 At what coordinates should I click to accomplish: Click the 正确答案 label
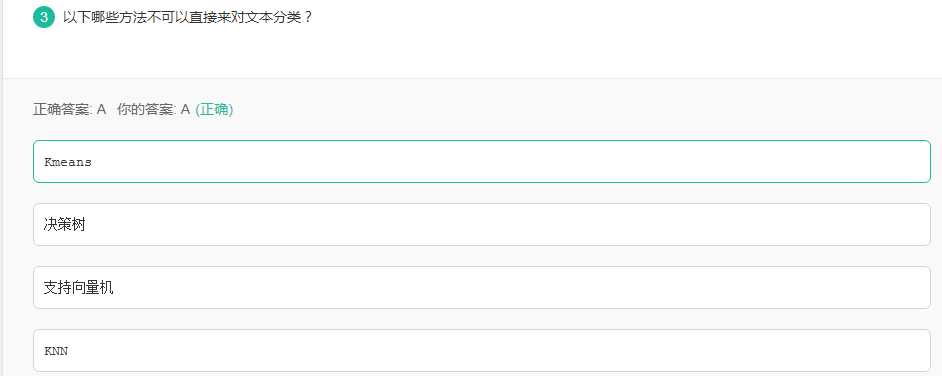coord(62,109)
